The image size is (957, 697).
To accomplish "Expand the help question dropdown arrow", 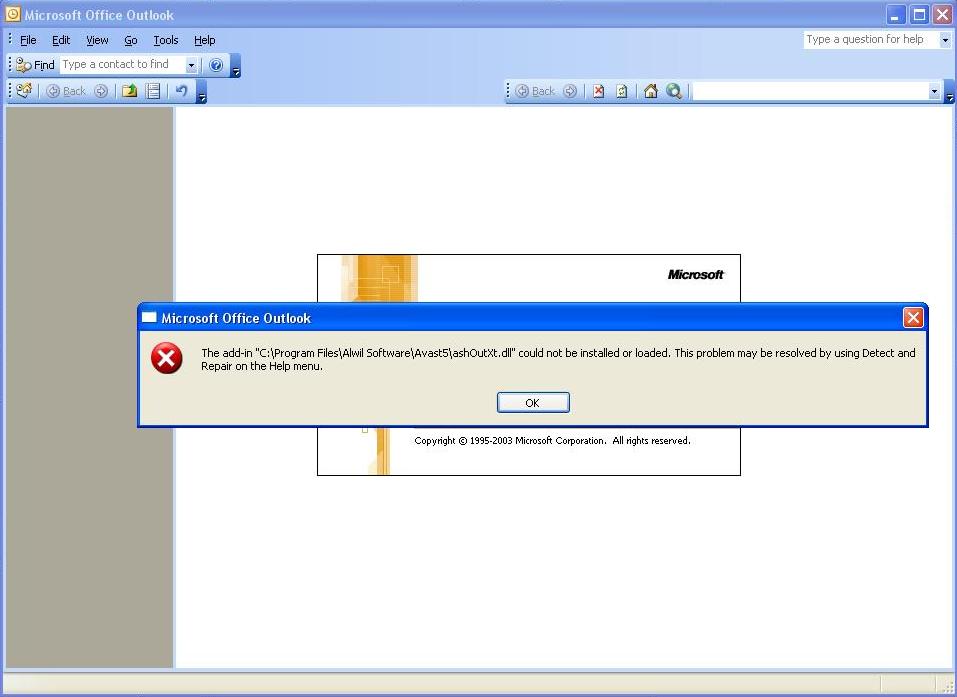I will [x=945, y=40].
